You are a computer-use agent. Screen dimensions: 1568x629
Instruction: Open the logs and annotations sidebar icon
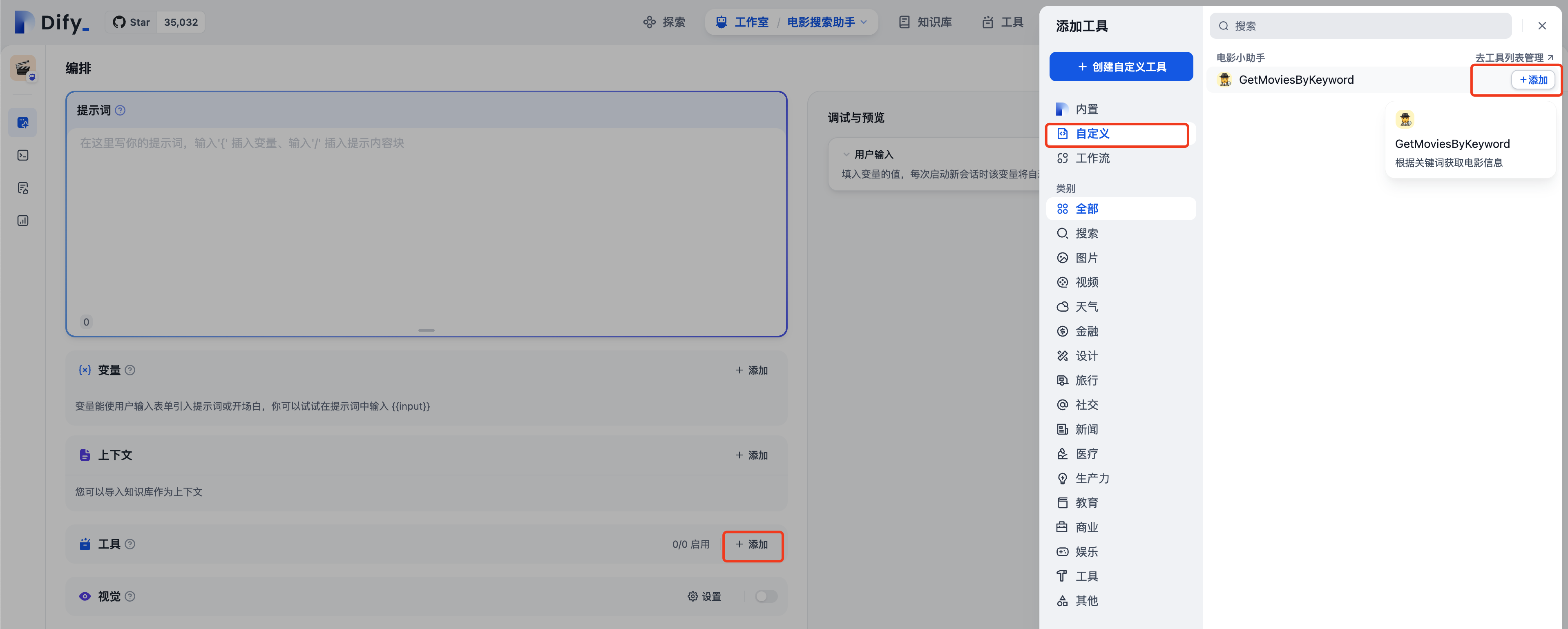point(23,188)
